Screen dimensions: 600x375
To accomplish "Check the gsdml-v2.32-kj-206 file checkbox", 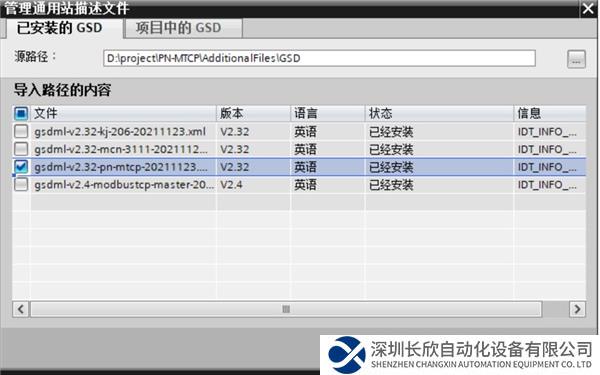I will point(21,131).
